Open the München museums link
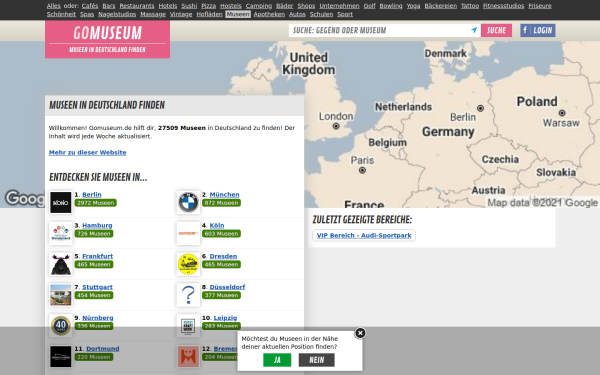This screenshot has width=600, height=375. 224,194
